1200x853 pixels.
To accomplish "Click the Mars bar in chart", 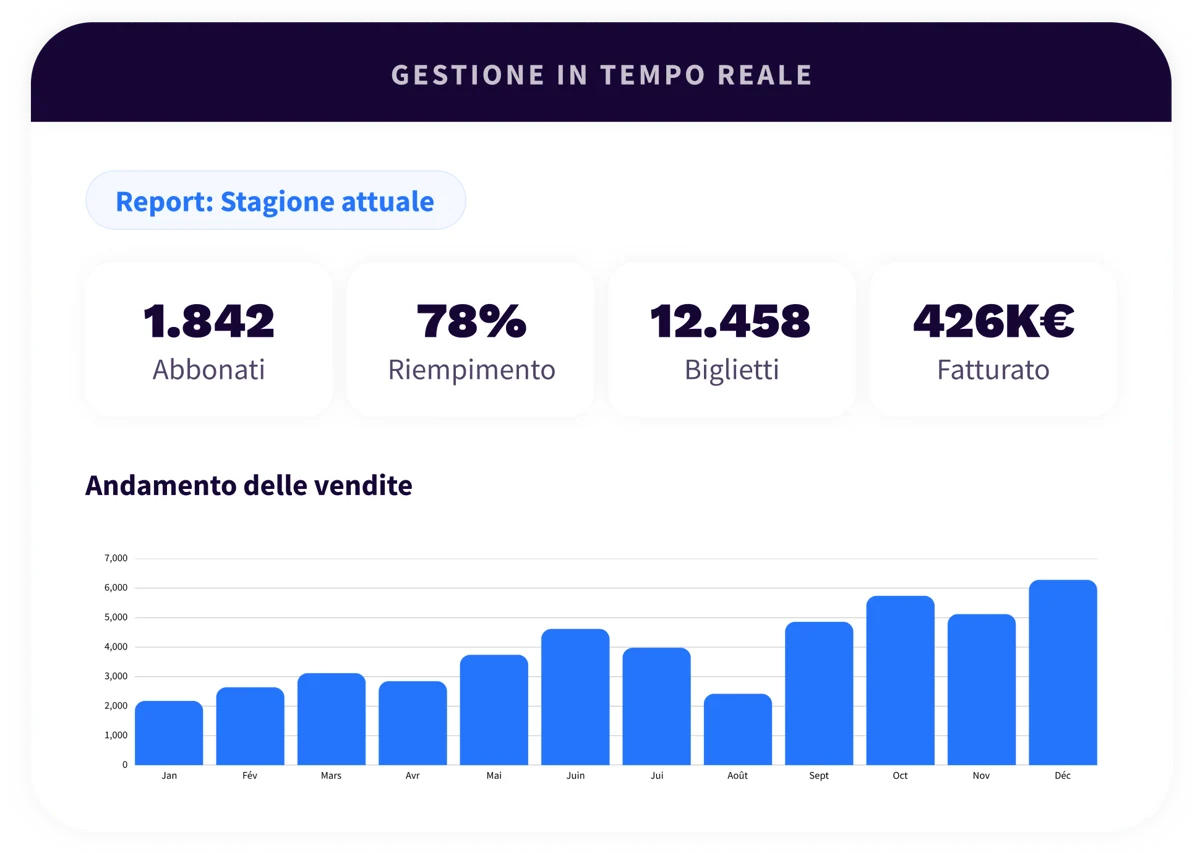I will 331,719.
